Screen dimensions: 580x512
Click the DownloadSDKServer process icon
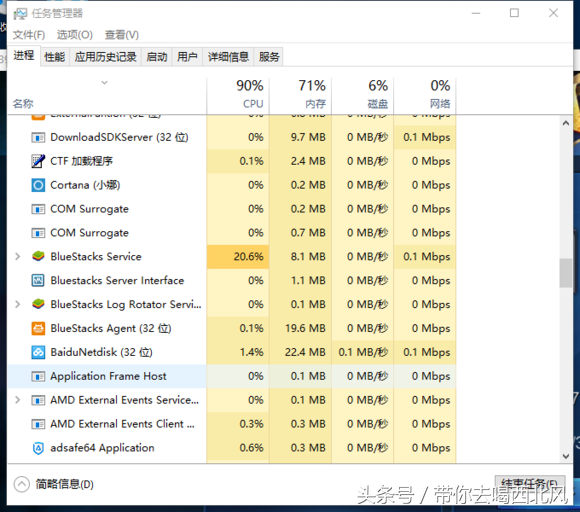[38, 138]
